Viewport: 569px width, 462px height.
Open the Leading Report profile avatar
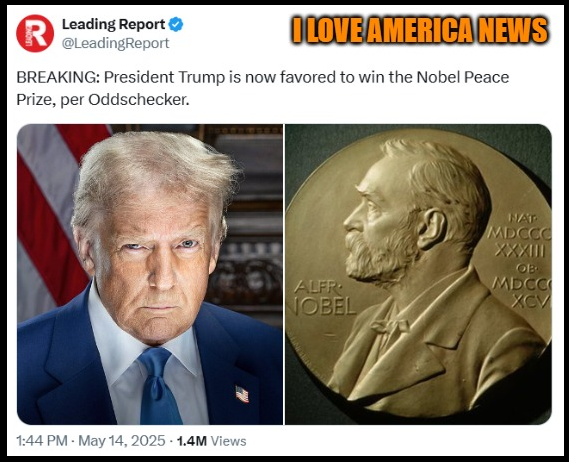point(35,33)
